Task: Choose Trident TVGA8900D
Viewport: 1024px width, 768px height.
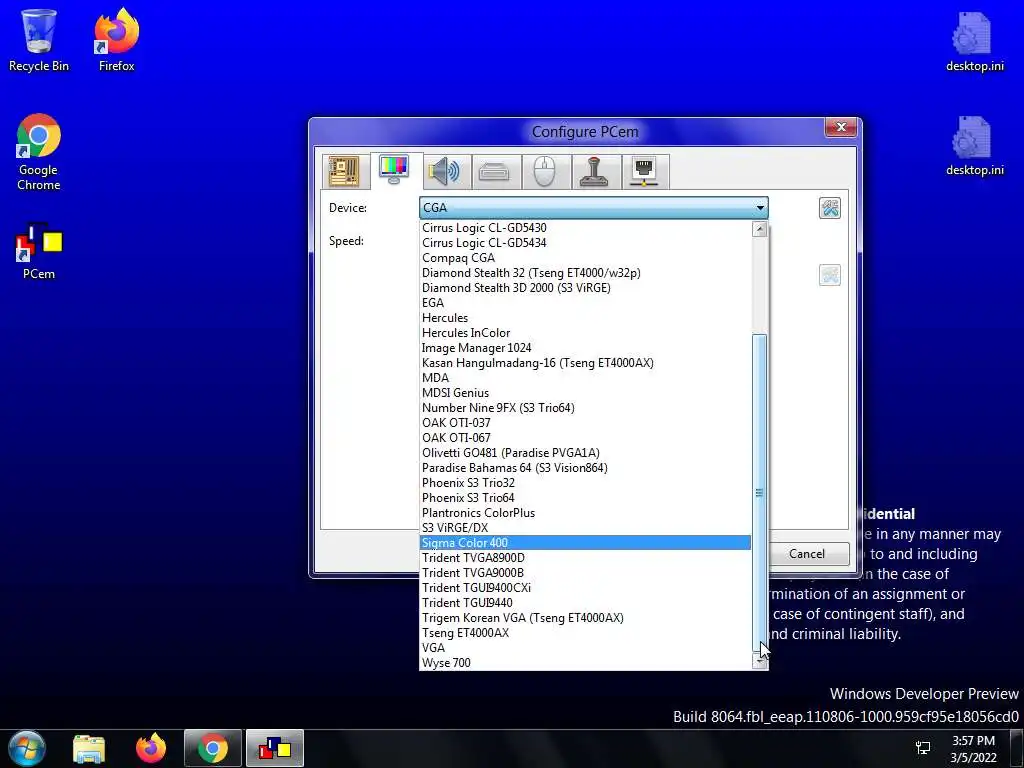Action: (x=585, y=558)
